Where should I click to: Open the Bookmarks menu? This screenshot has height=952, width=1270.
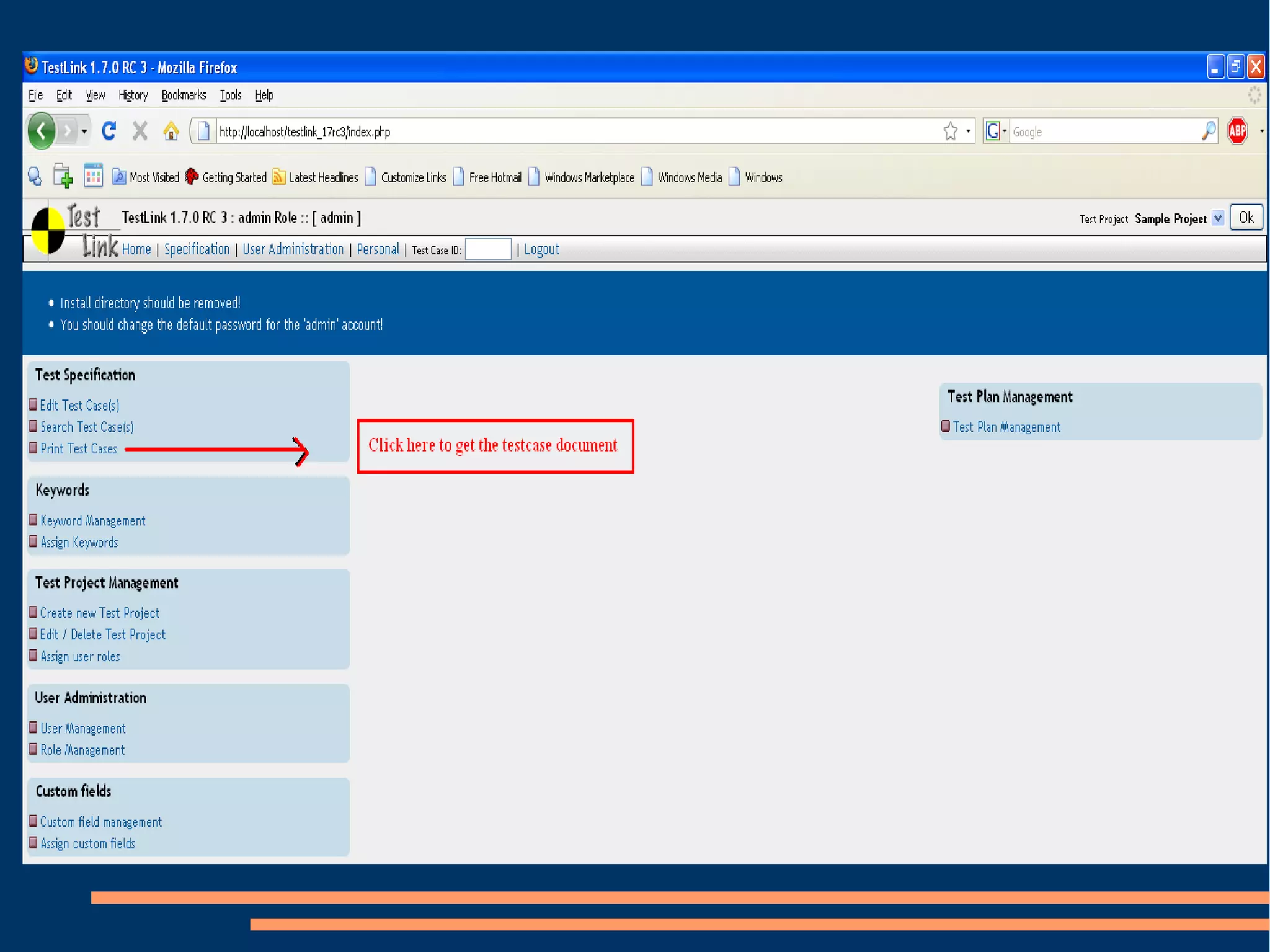click(x=184, y=96)
